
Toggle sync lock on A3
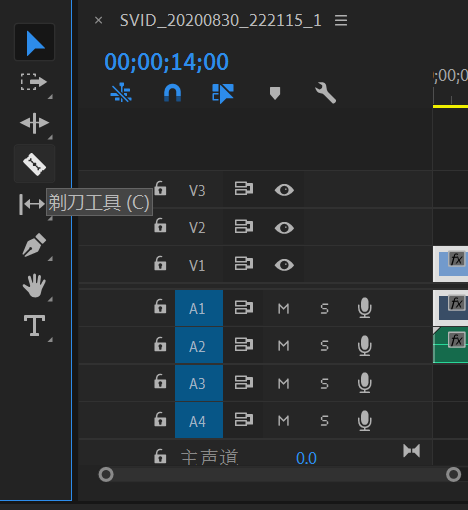tap(244, 383)
